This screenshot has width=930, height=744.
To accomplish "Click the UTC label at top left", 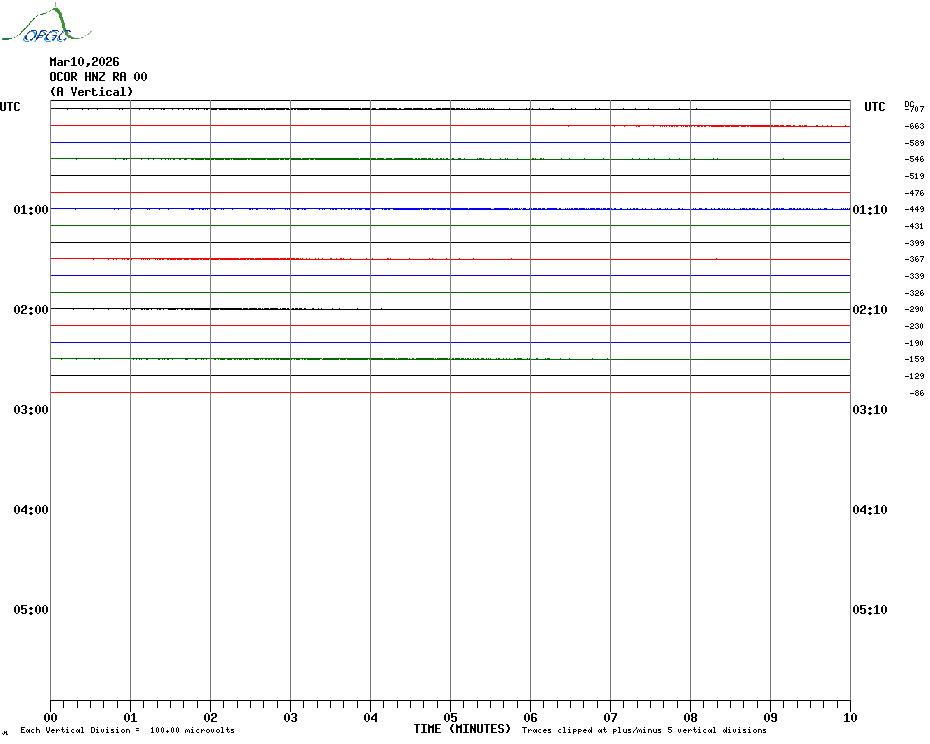I will tap(10, 107).
